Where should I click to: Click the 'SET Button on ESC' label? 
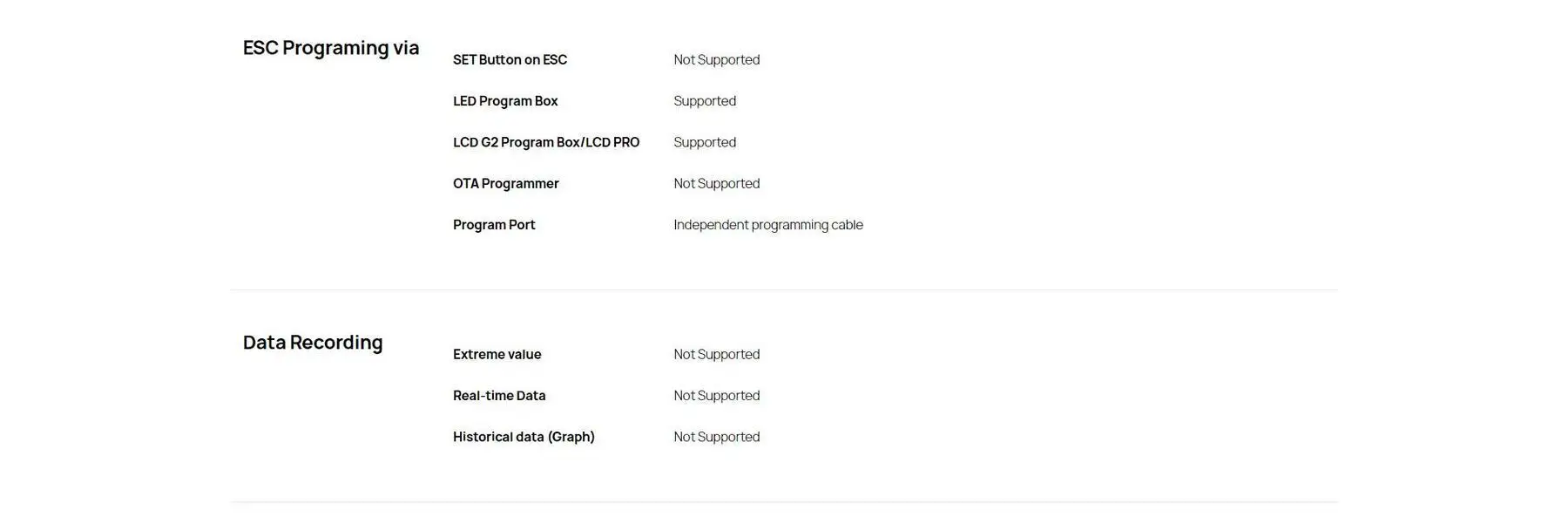pyautogui.click(x=510, y=60)
